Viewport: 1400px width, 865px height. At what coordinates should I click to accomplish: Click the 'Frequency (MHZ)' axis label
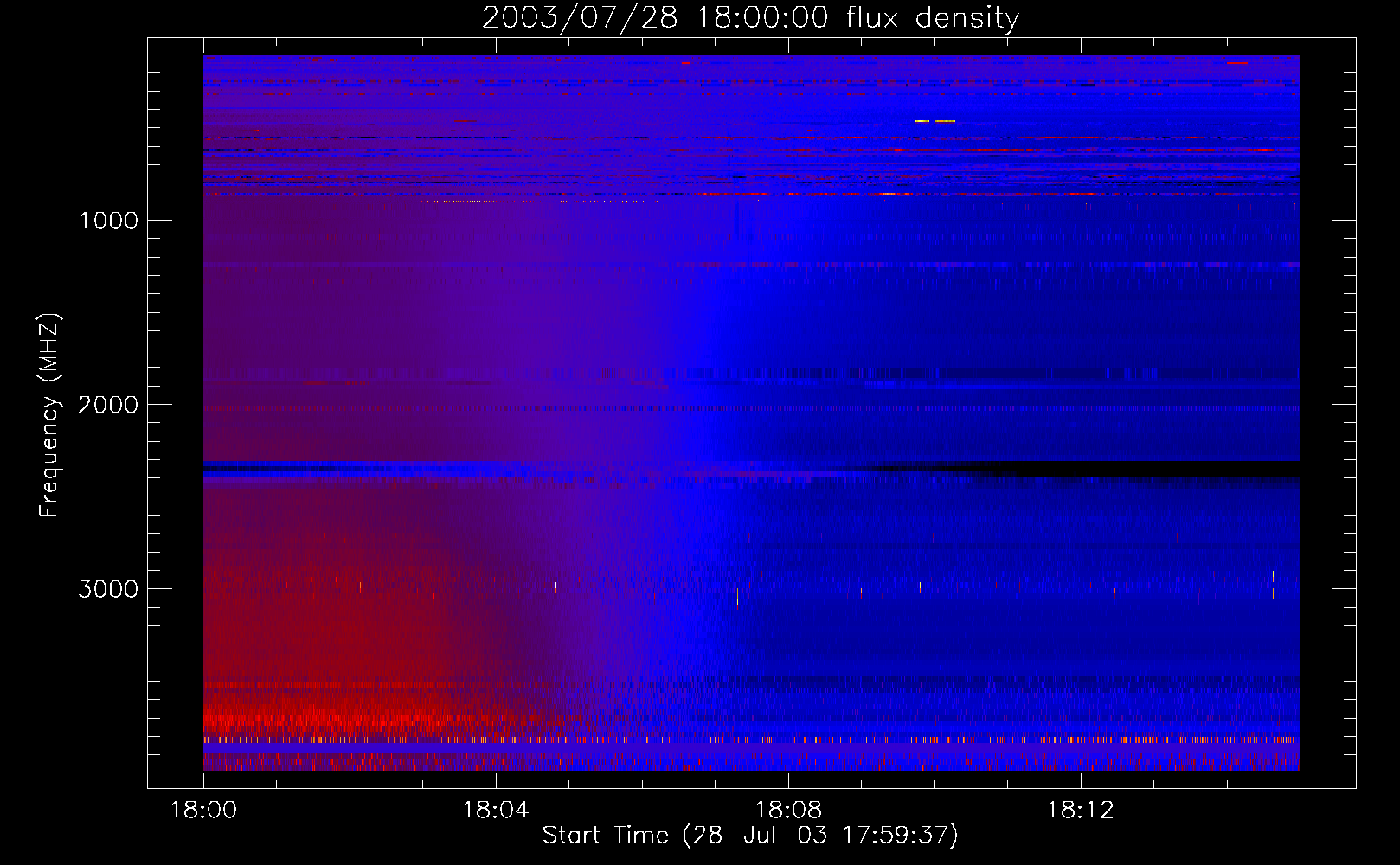(49, 415)
